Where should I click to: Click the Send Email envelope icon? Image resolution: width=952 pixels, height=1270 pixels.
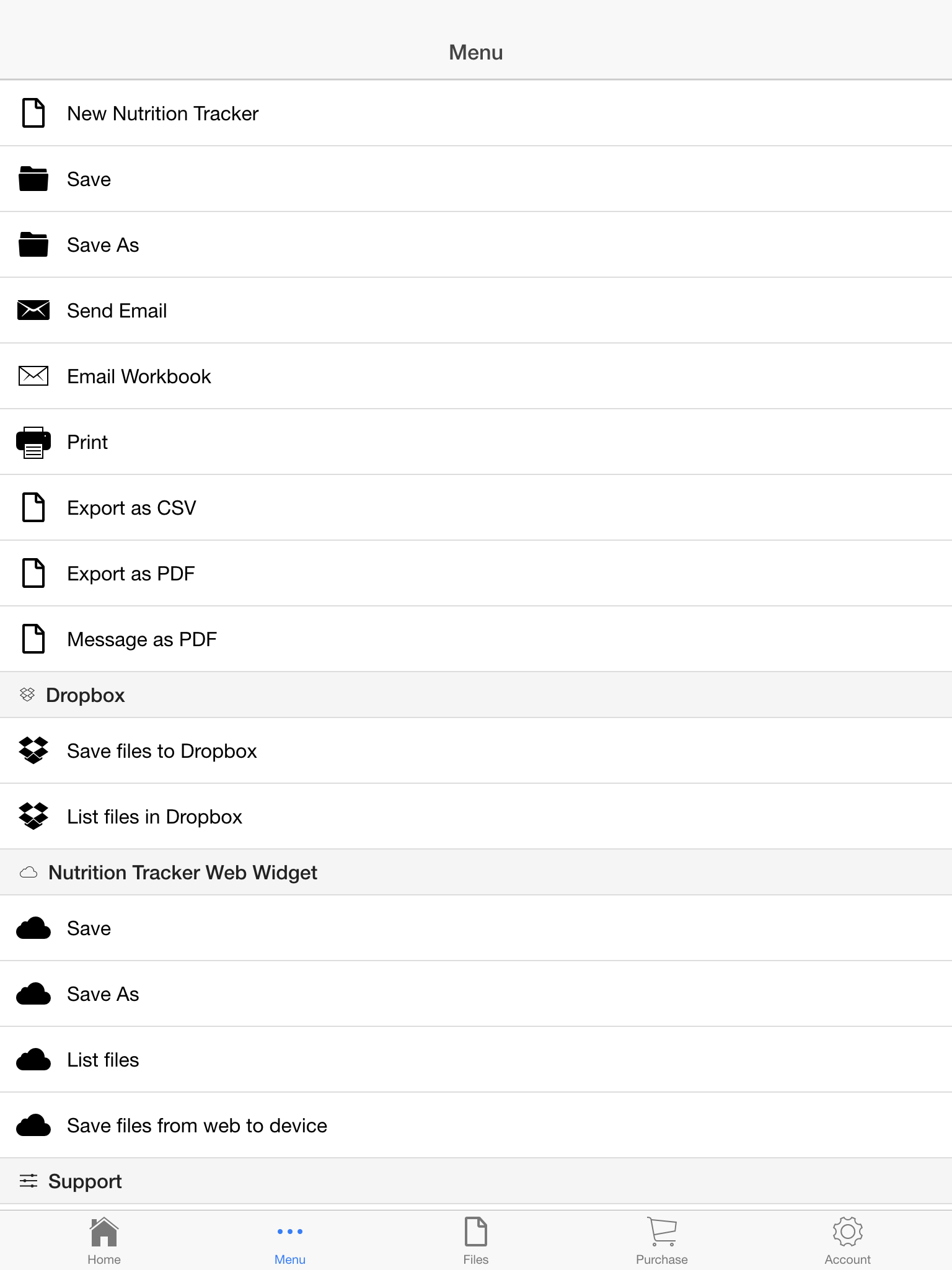[33, 310]
